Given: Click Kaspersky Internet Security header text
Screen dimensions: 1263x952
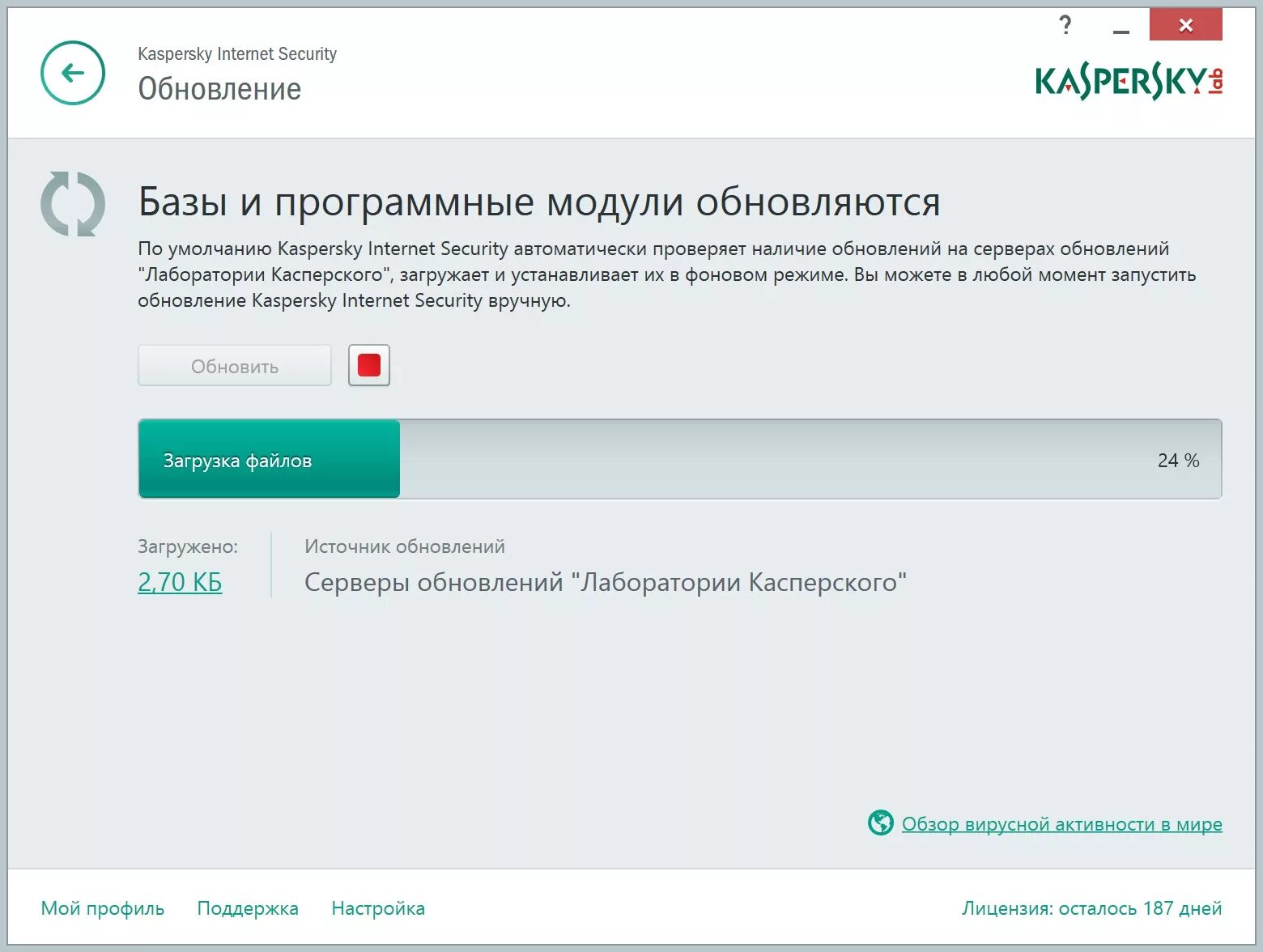Looking at the screenshot, I should pos(237,54).
